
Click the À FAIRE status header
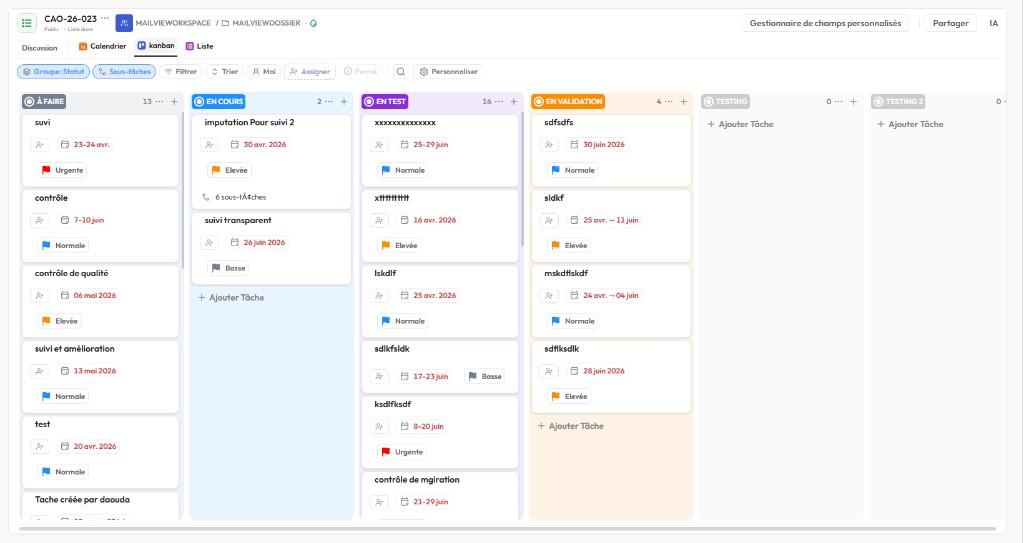44,101
